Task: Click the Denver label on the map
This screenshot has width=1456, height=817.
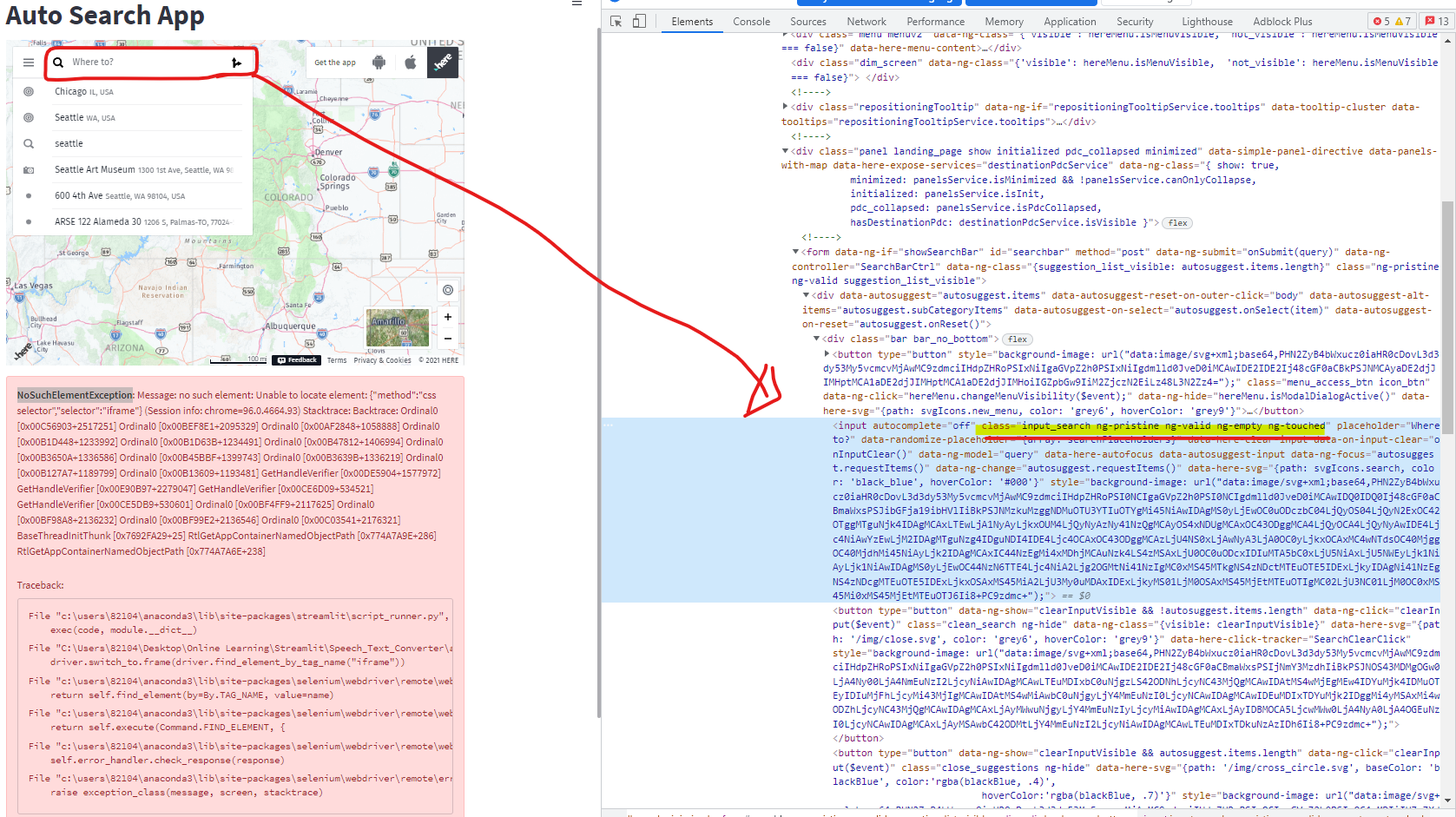Action: 328,152
